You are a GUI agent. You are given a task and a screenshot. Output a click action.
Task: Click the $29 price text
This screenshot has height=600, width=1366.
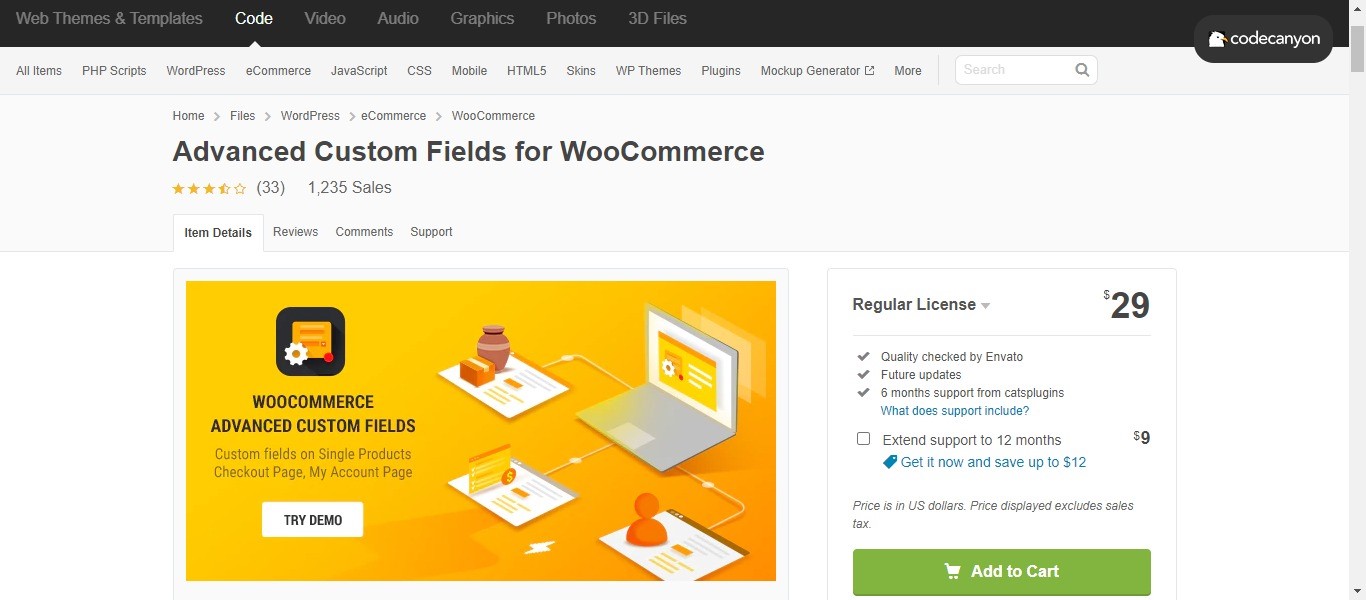click(1127, 305)
